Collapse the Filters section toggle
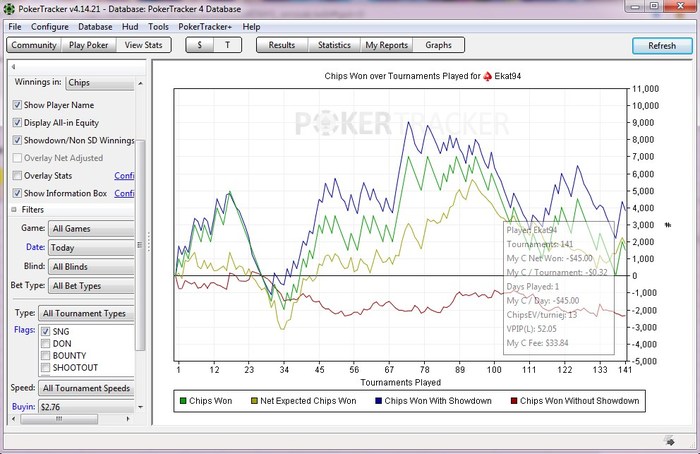Screen dimensions: 700x454 click(14, 209)
